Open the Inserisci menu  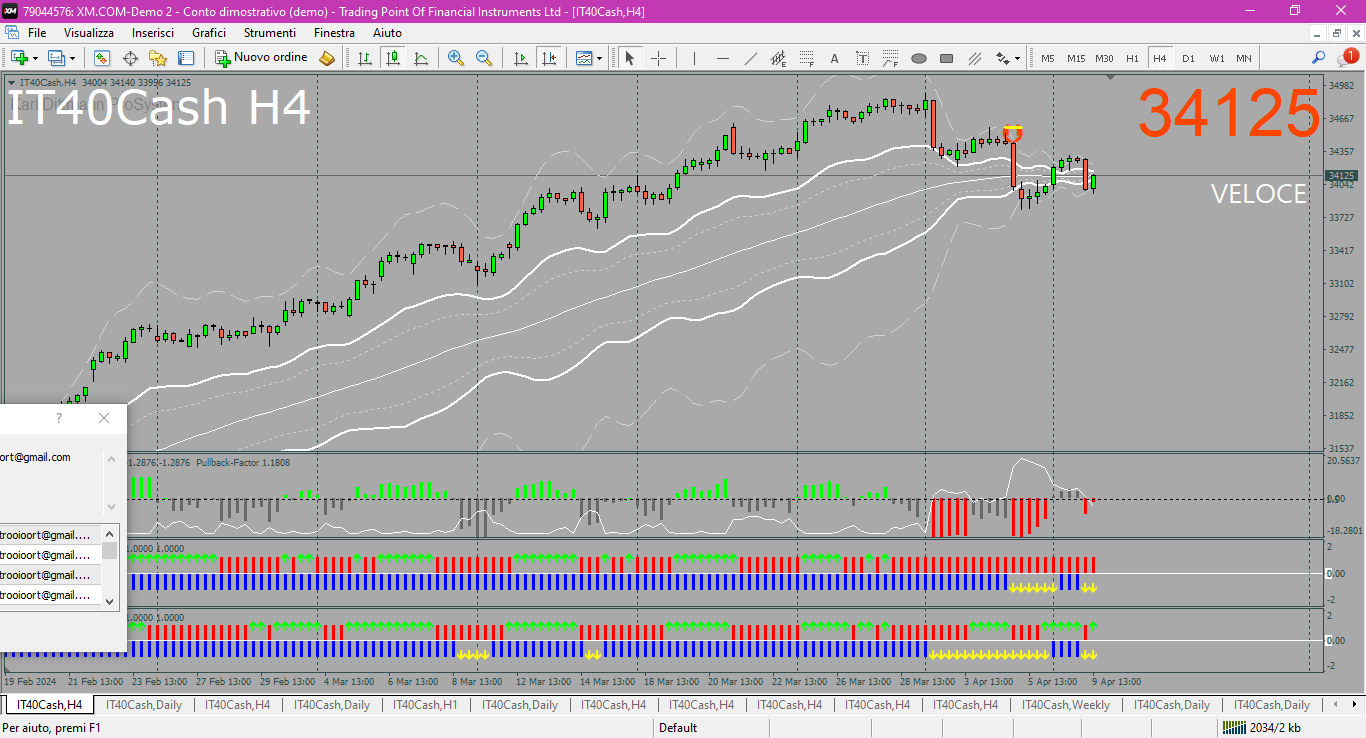[x=153, y=33]
